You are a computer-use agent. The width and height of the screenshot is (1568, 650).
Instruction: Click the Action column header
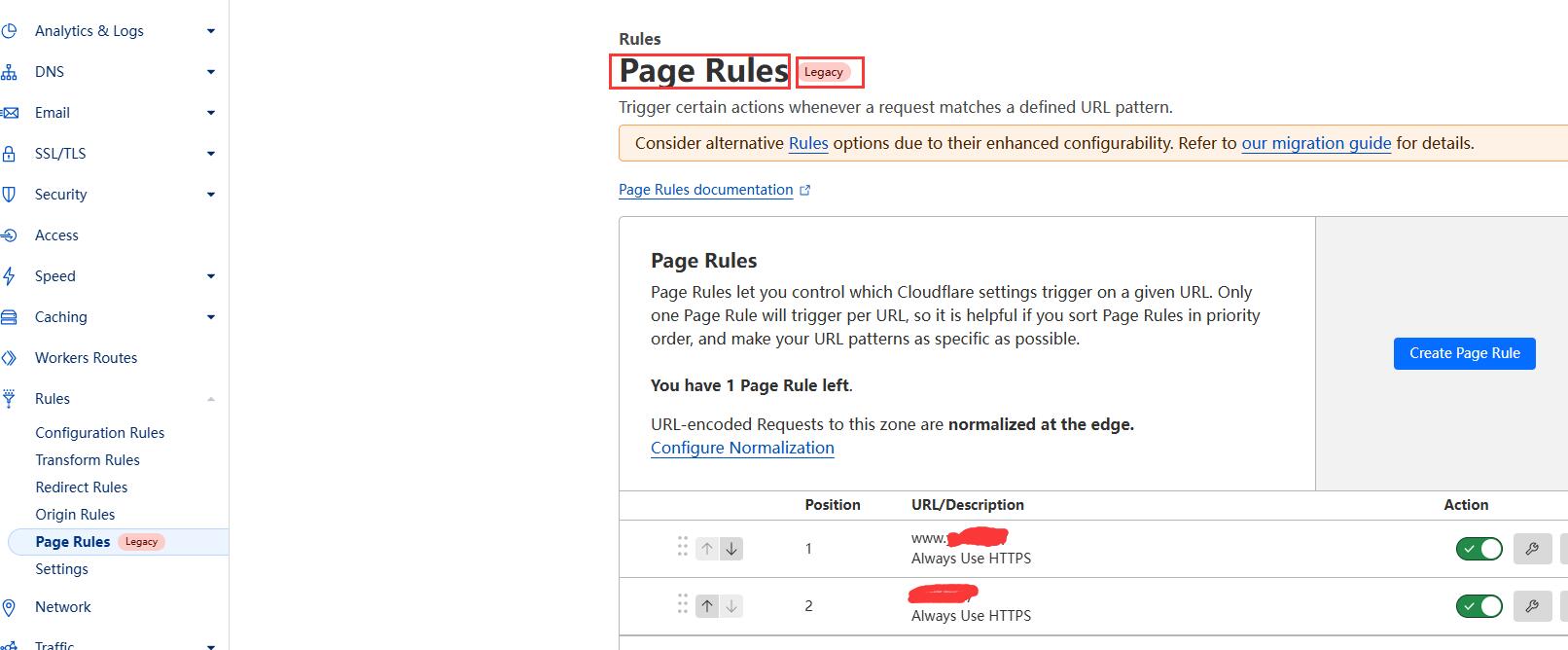pyautogui.click(x=1466, y=505)
